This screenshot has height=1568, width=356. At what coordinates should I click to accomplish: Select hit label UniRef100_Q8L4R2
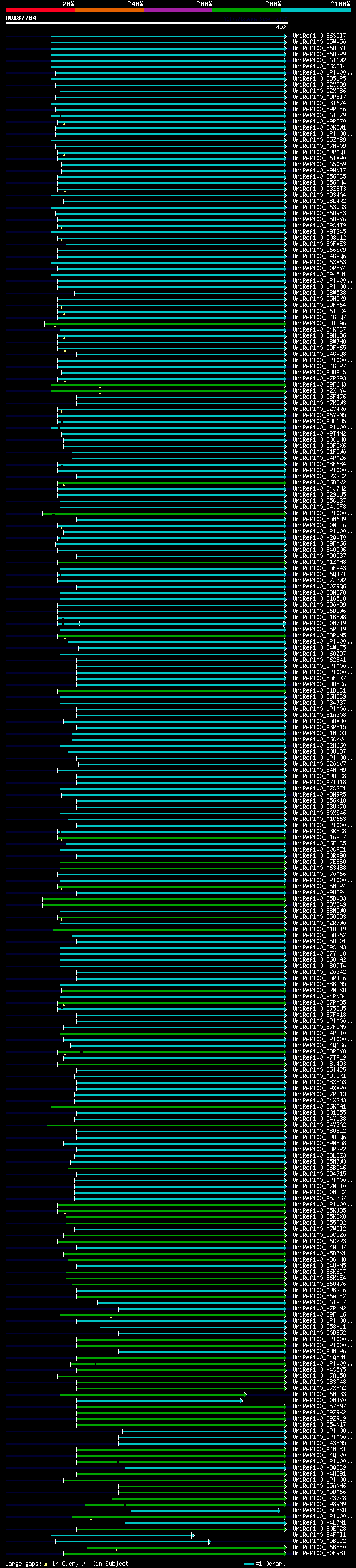click(319, 201)
